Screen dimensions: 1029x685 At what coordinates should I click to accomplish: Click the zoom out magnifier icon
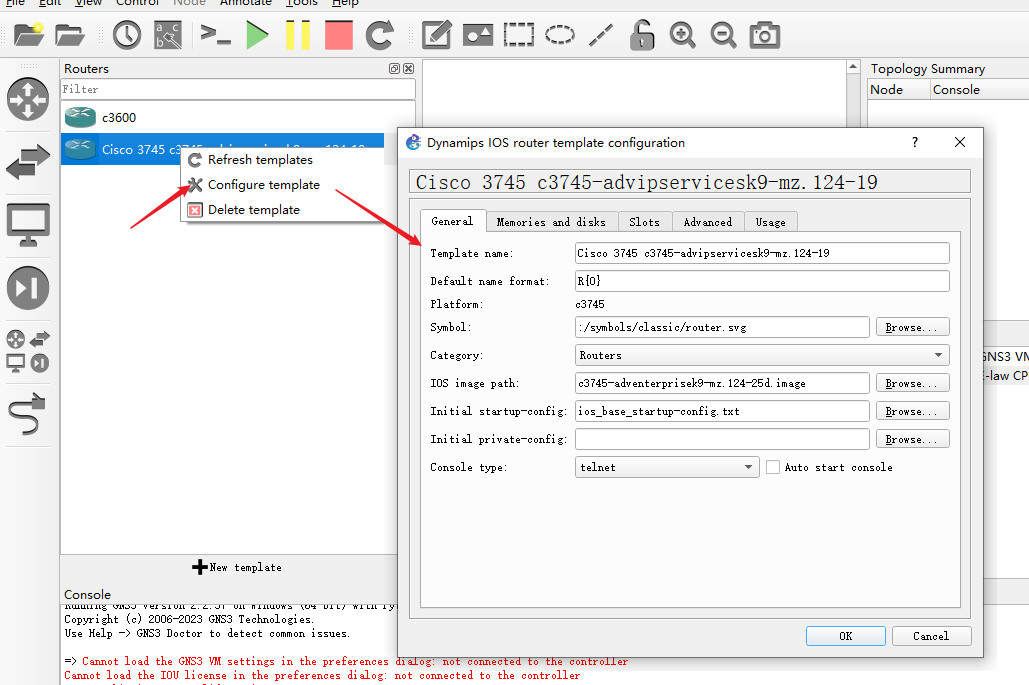(723, 35)
